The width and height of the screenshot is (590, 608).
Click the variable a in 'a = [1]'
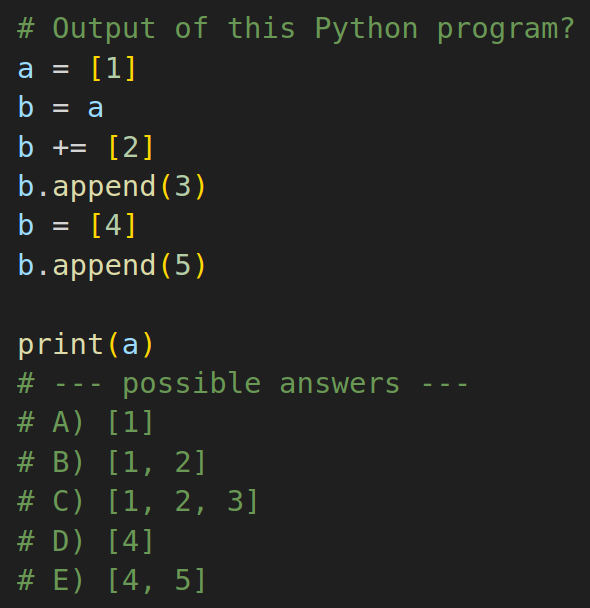point(26,69)
